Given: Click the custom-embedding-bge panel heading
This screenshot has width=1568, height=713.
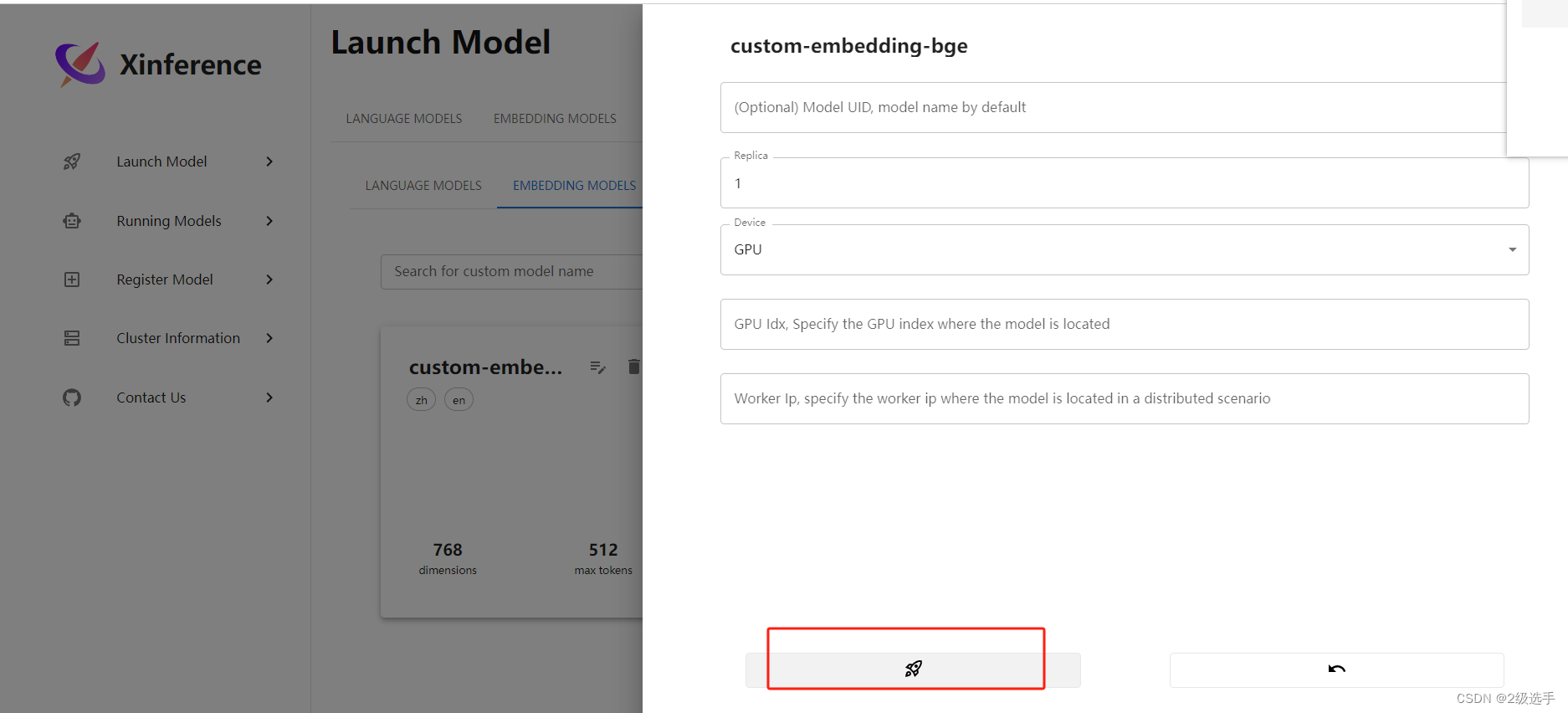Looking at the screenshot, I should click(849, 46).
